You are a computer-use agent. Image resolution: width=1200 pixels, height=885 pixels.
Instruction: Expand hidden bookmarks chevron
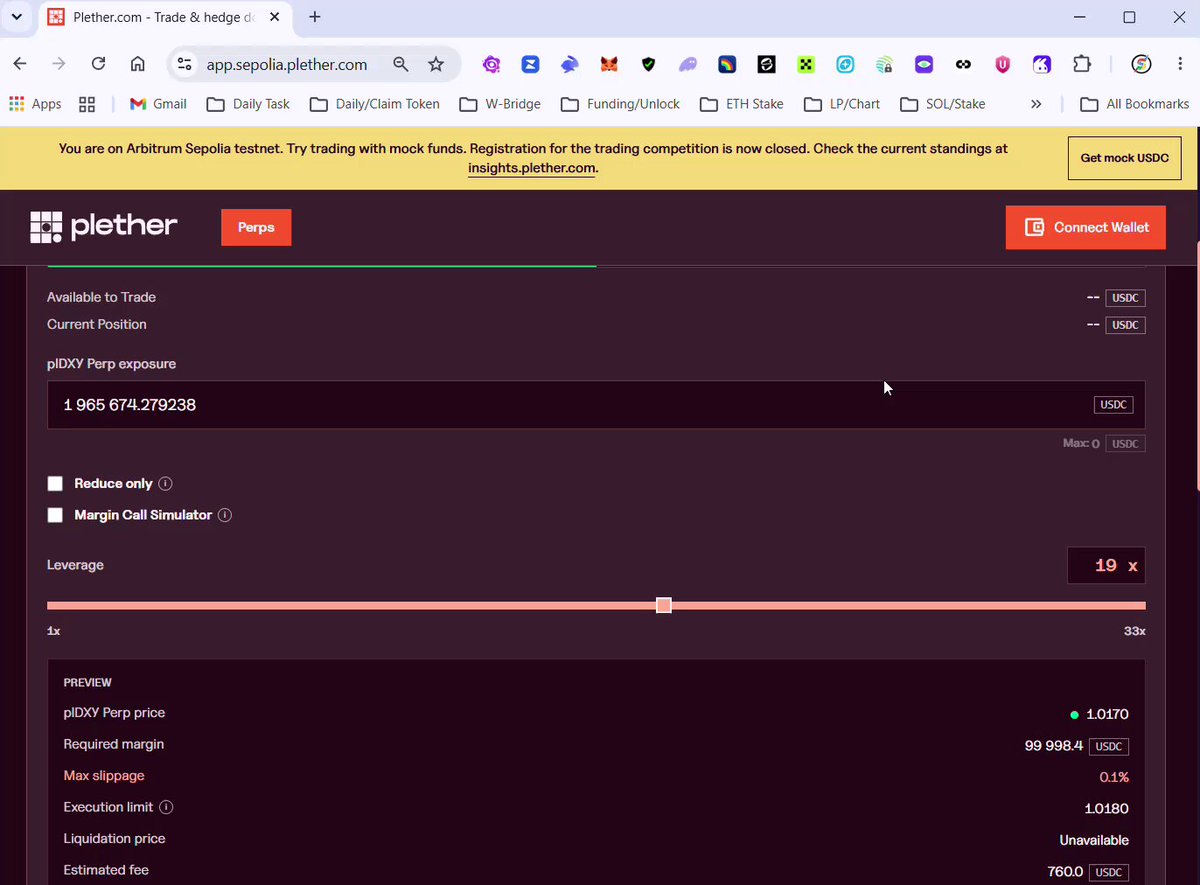point(1036,104)
